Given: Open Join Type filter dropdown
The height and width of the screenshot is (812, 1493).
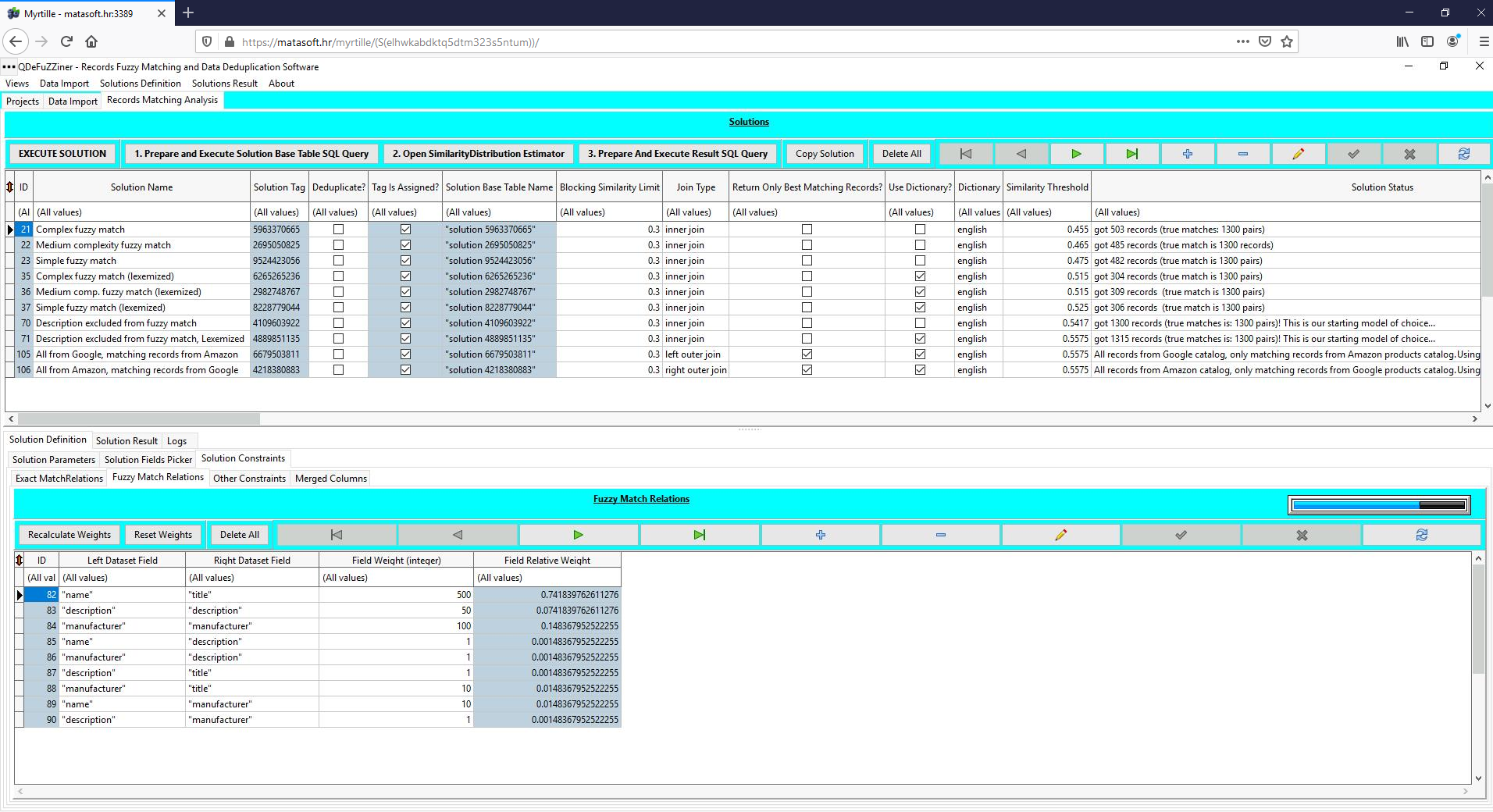Looking at the screenshot, I should (x=695, y=212).
